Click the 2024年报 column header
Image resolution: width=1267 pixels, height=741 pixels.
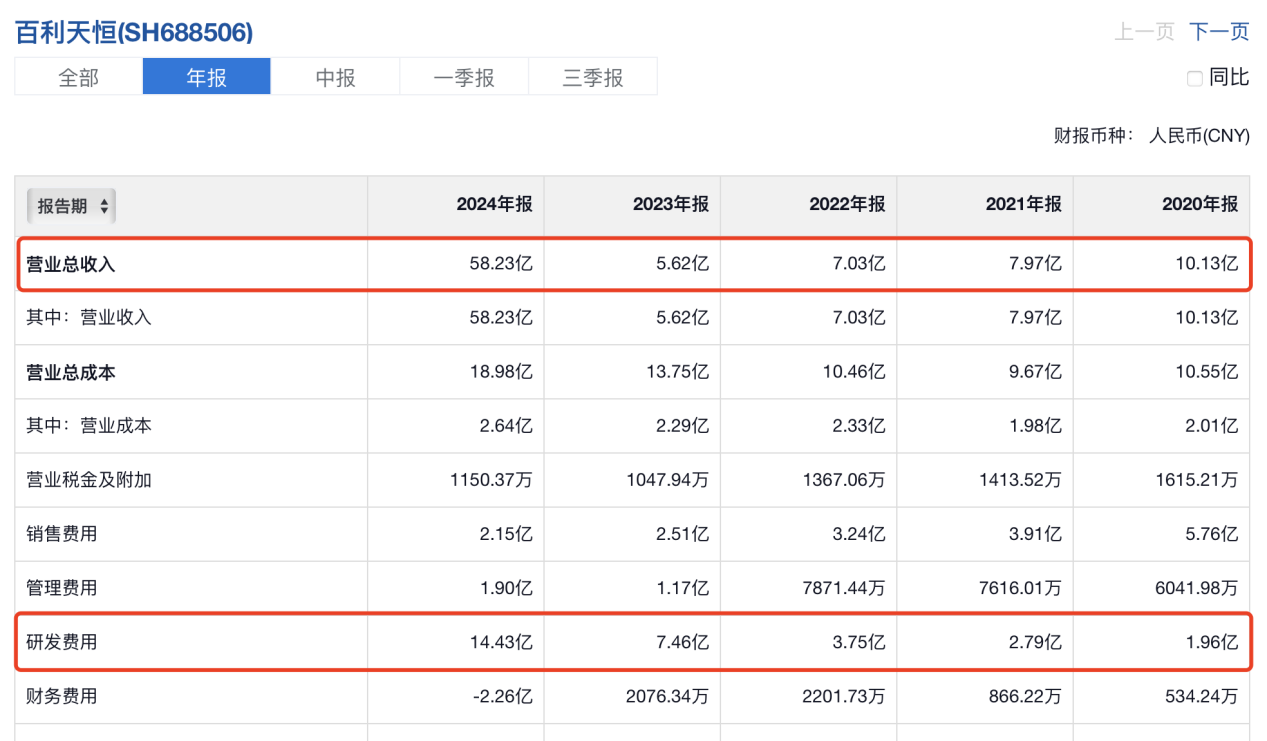(x=494, y=205)
